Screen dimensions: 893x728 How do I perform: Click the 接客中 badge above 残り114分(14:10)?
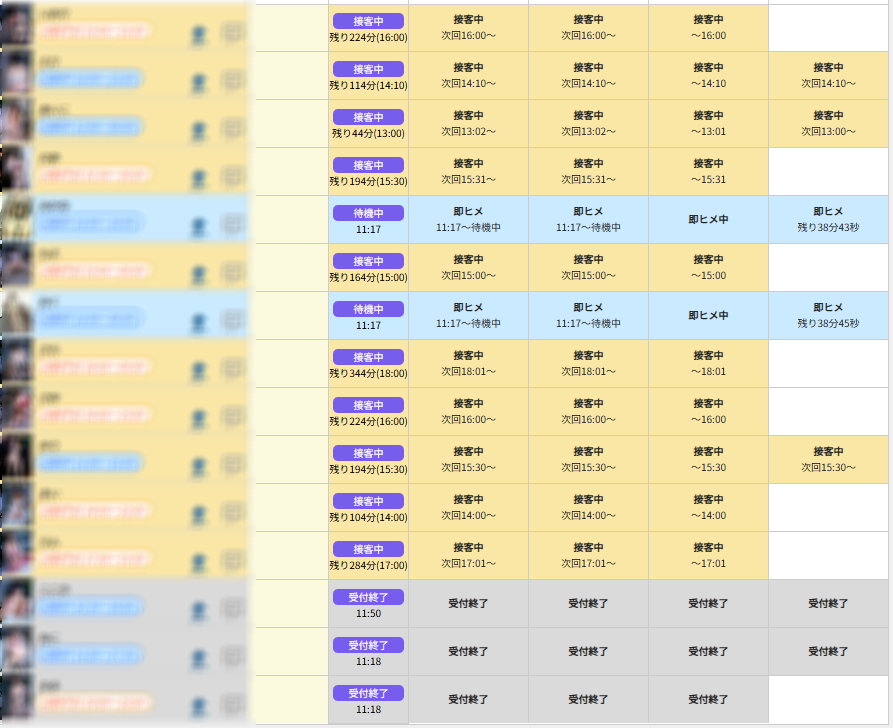coord(368,69)
